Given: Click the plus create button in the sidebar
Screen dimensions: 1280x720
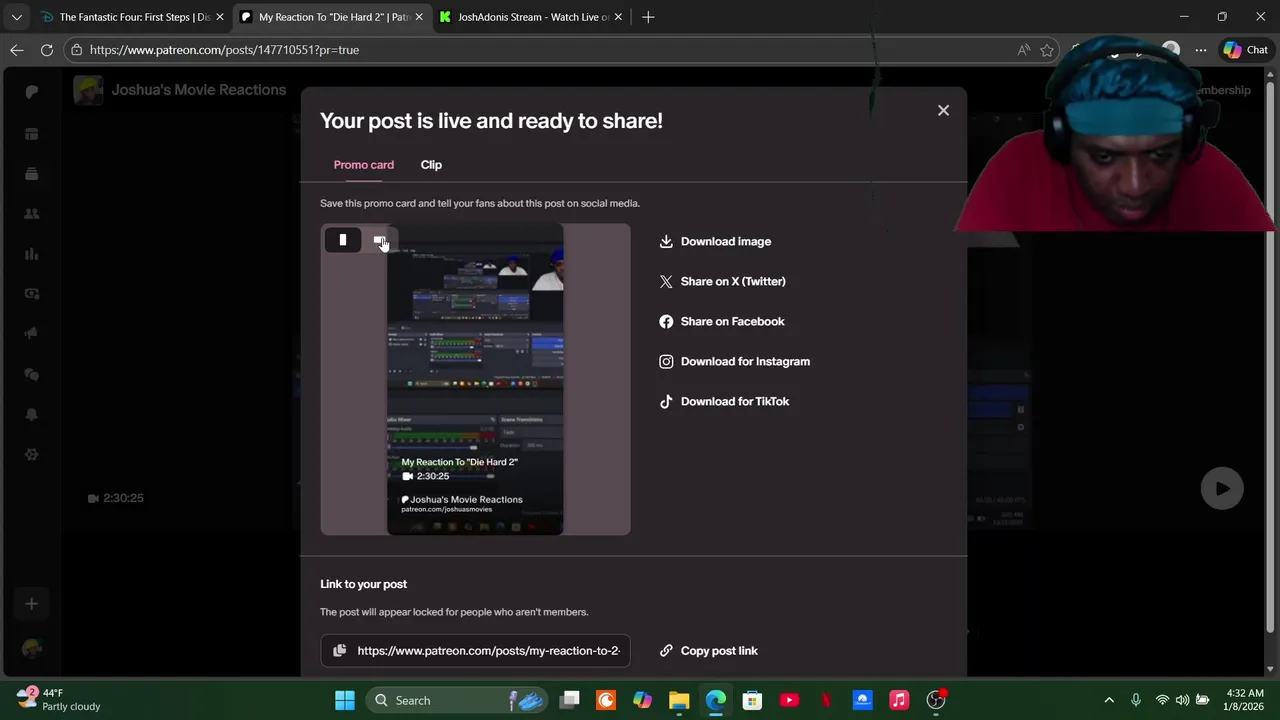Looking at the screenshot, I should coord(31,603).
